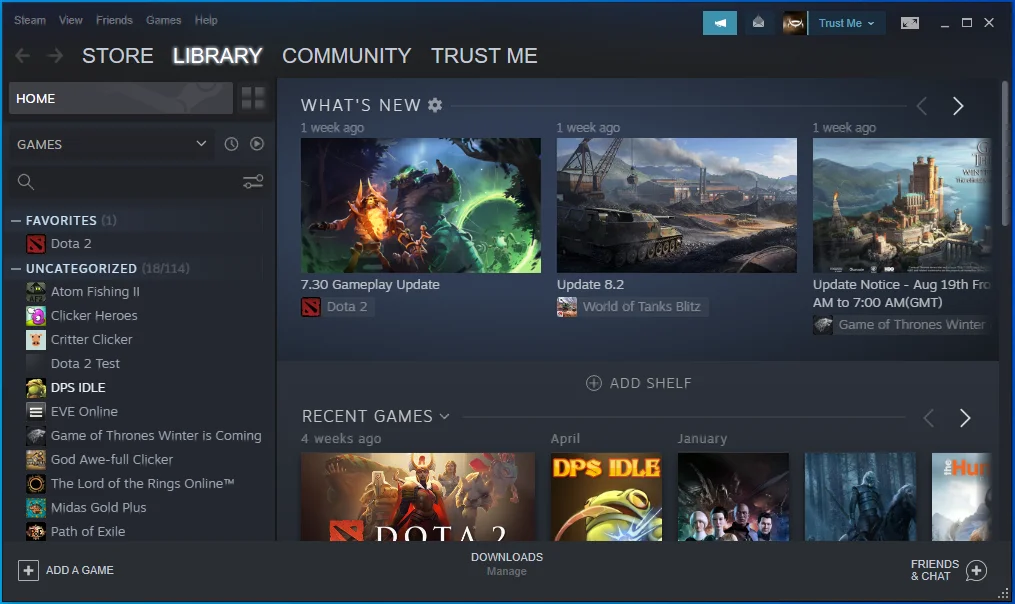Open the Help menu

(x=206, y=20)
